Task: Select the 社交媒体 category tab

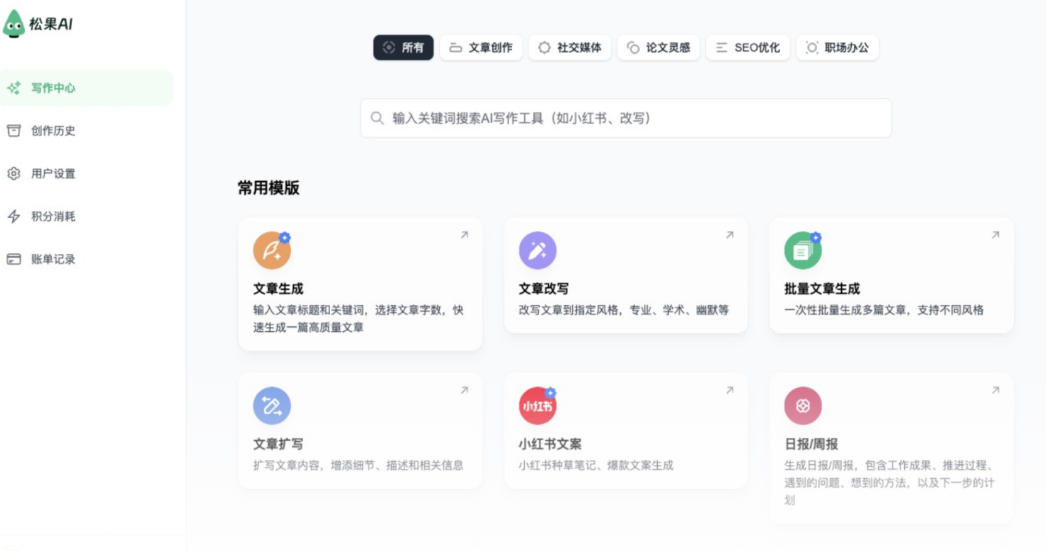Action: [x=570, y=47]
